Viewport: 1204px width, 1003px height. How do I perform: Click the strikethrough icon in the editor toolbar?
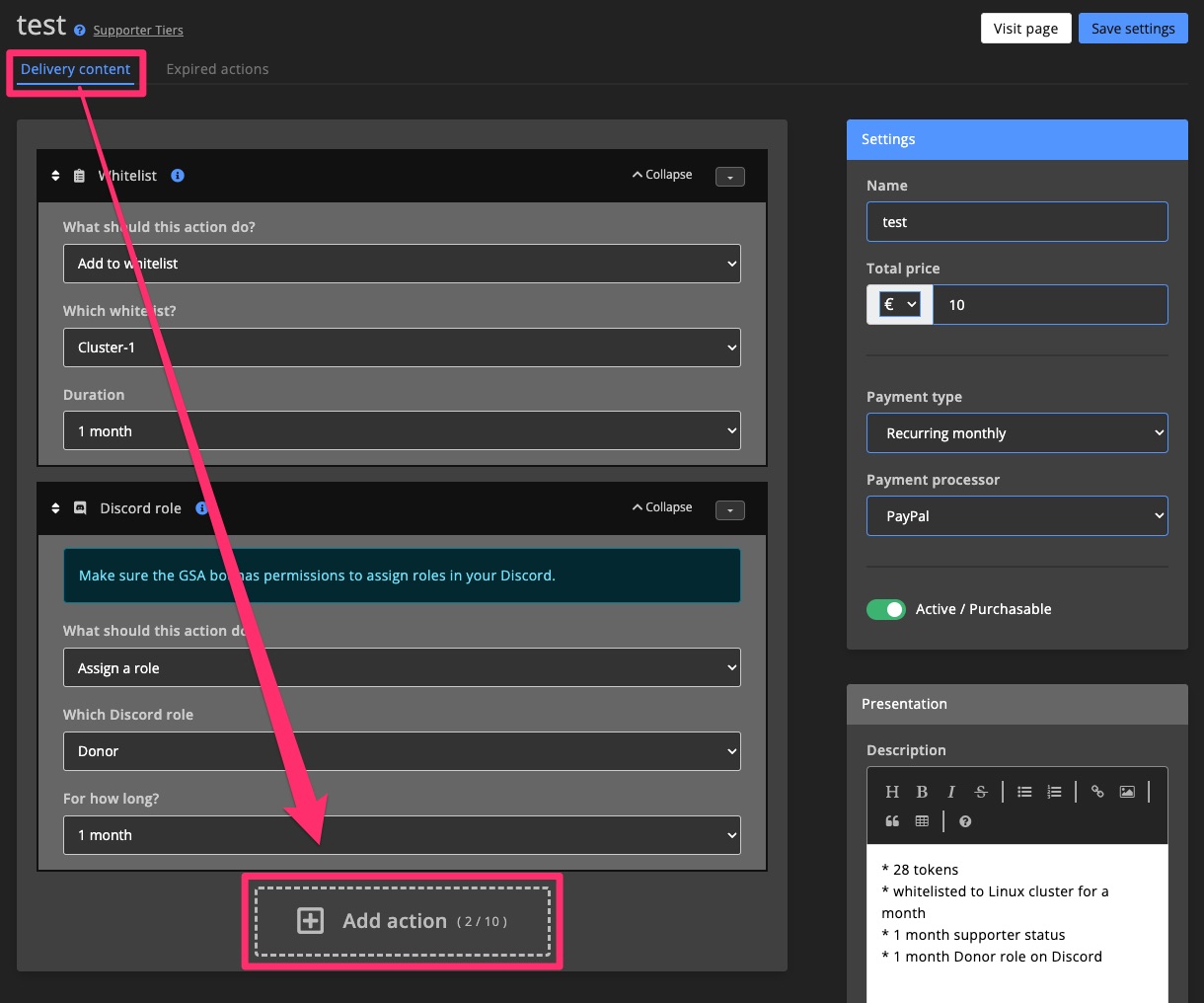[x=980, y=791]
